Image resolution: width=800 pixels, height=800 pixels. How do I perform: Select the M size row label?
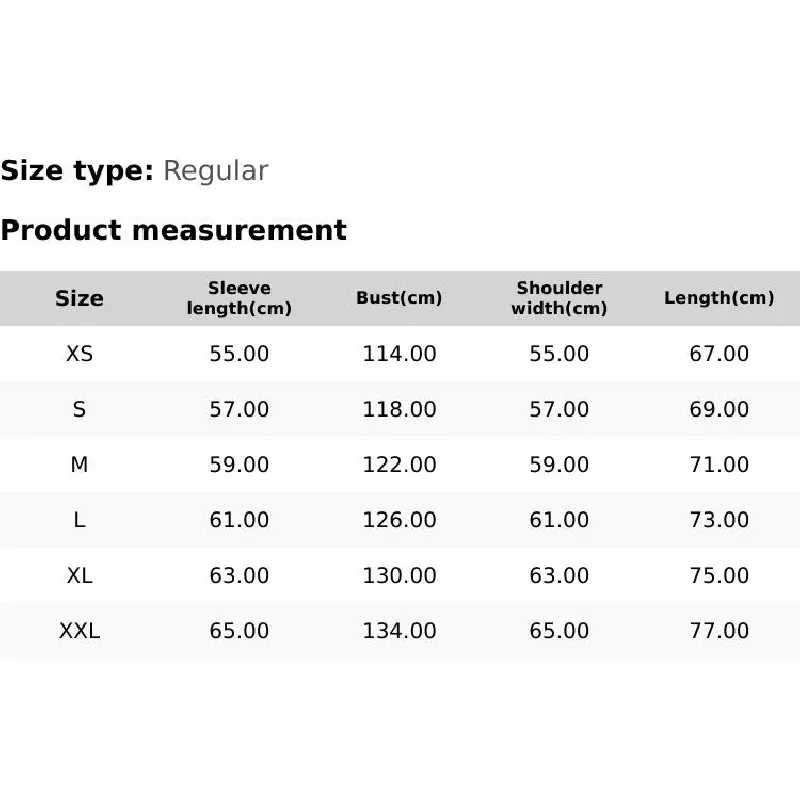tap(79, 464)
